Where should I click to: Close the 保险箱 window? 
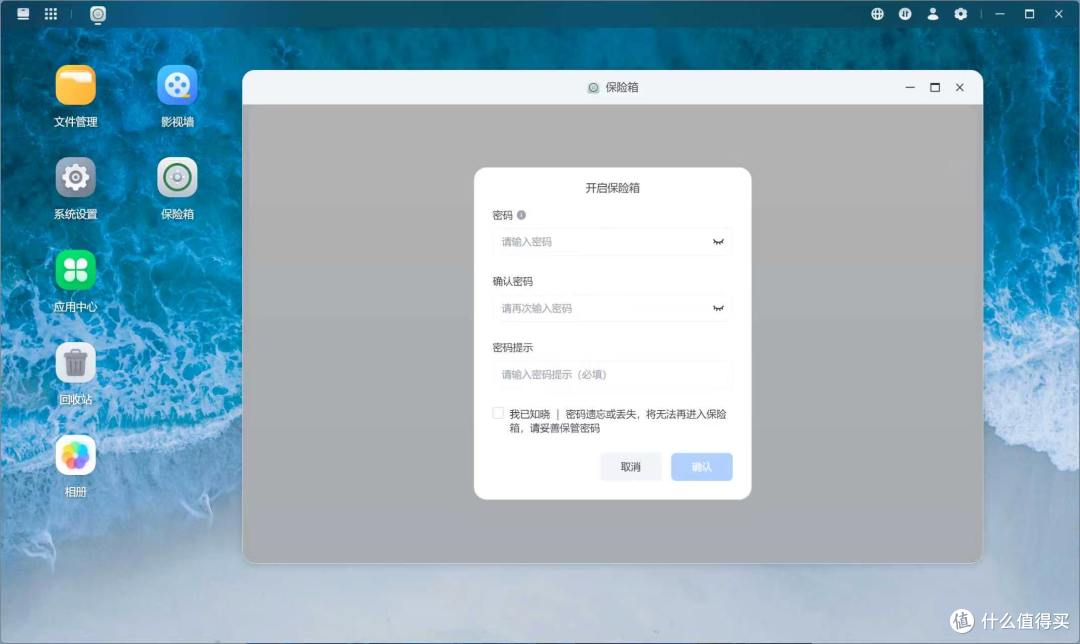click(959, 87)
